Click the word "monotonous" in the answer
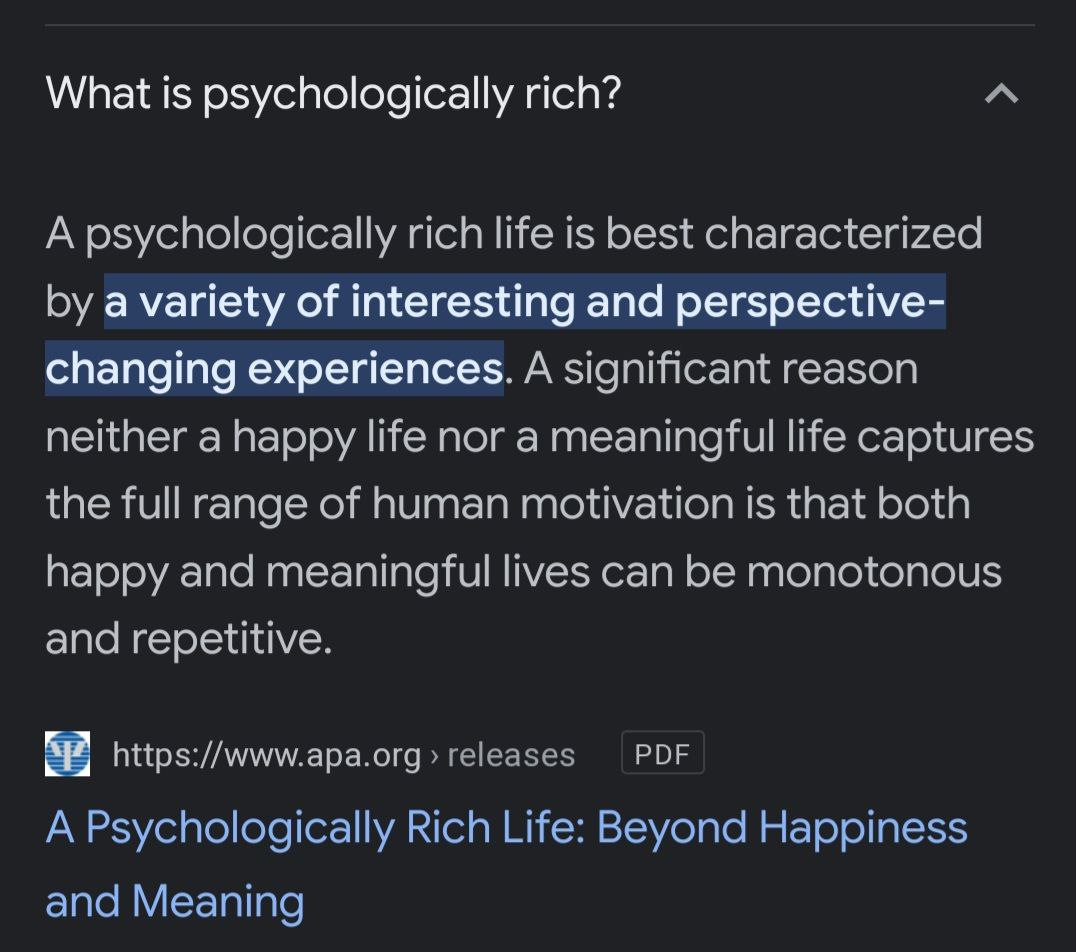The width and height of the screenshot is (1076, 952). (x=874, y=572)
